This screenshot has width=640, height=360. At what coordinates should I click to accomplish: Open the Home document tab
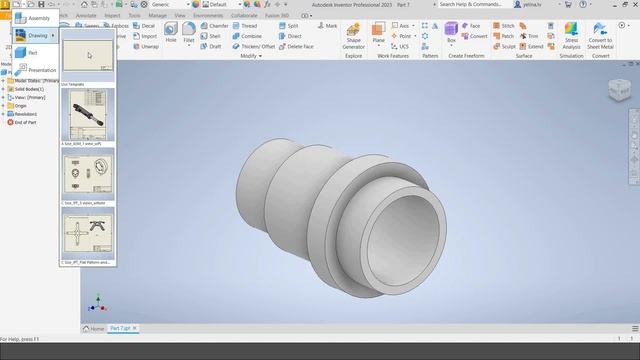coord(93,329)
